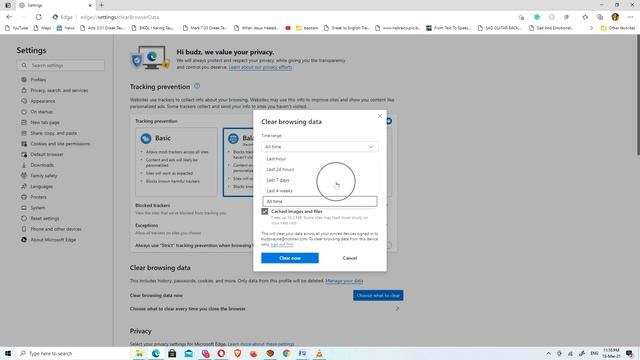Open Phone and other devices settings
Image resolution: width=640 pixels, height=360 pixels.
56,229
